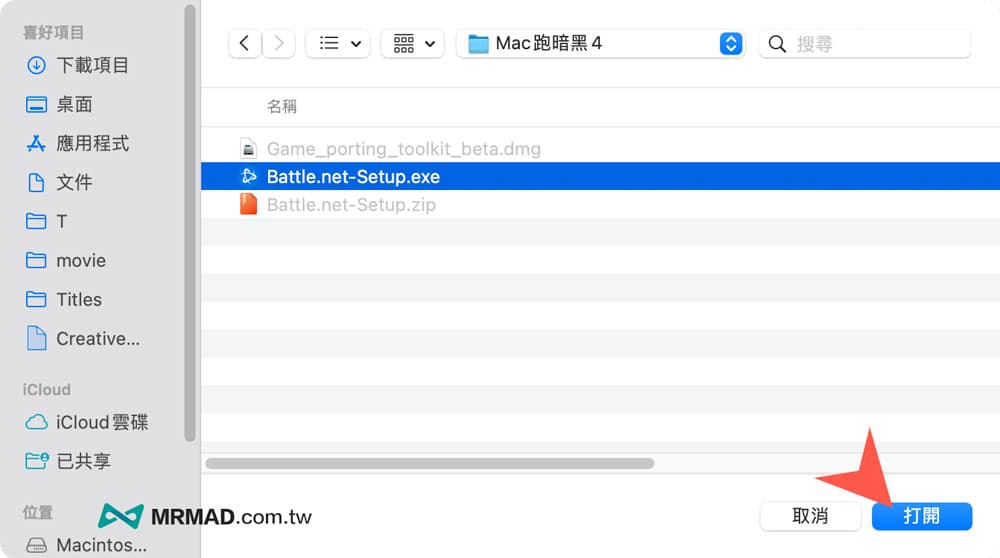
Task: Open 文件 in the sidebar
Action: coord(74,182)
